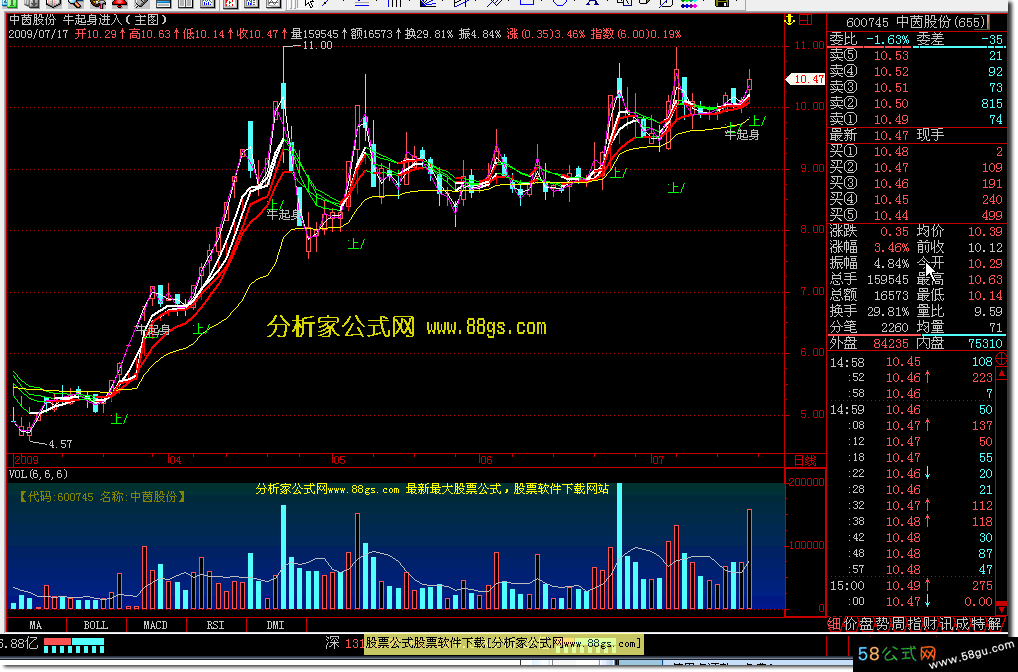This screenshot has height=672, width=1018.
Task: Click the 总手 value 159545
Action: 888,280
